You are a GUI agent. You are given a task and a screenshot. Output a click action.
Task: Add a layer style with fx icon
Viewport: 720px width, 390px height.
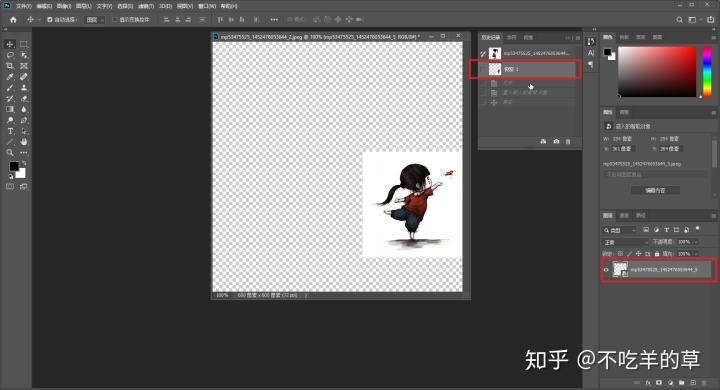pos(648,383)
